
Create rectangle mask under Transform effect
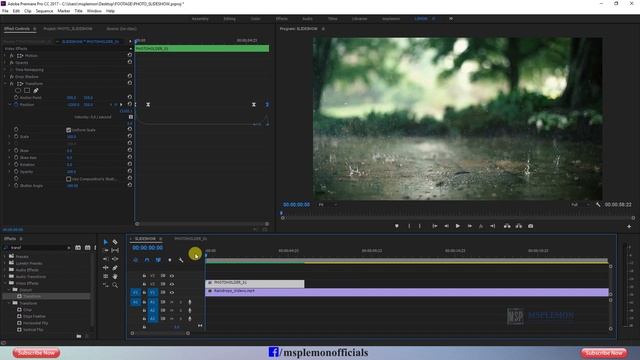point(27,91)
